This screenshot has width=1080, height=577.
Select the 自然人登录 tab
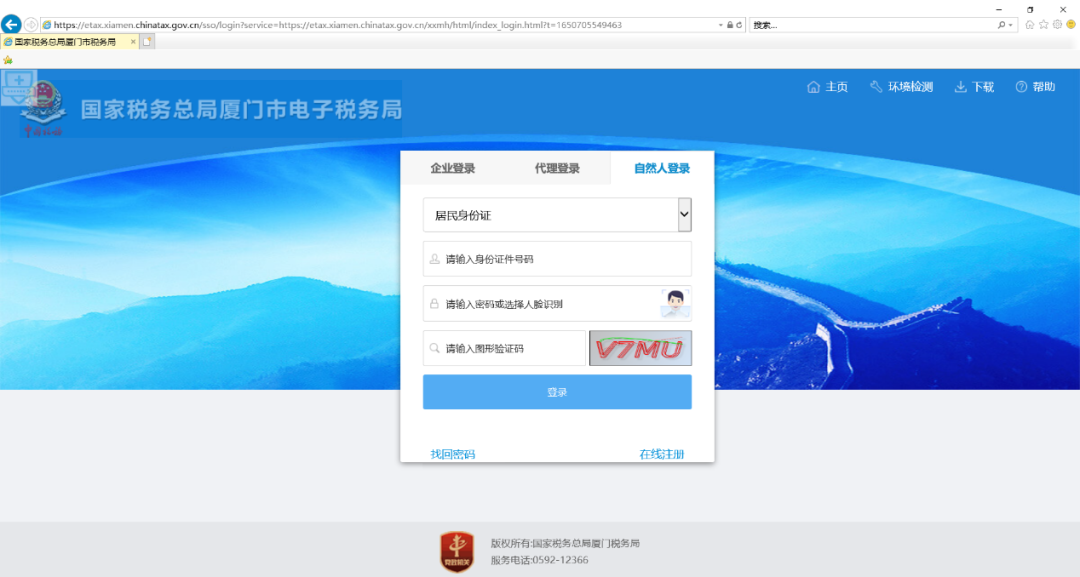click(662, 168)
